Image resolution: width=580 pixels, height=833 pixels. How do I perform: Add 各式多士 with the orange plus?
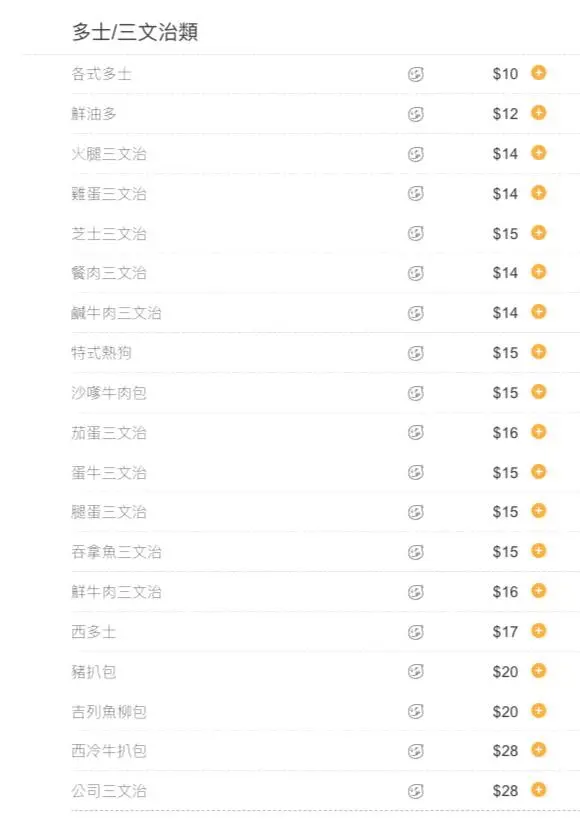click(x=539, y=73)
